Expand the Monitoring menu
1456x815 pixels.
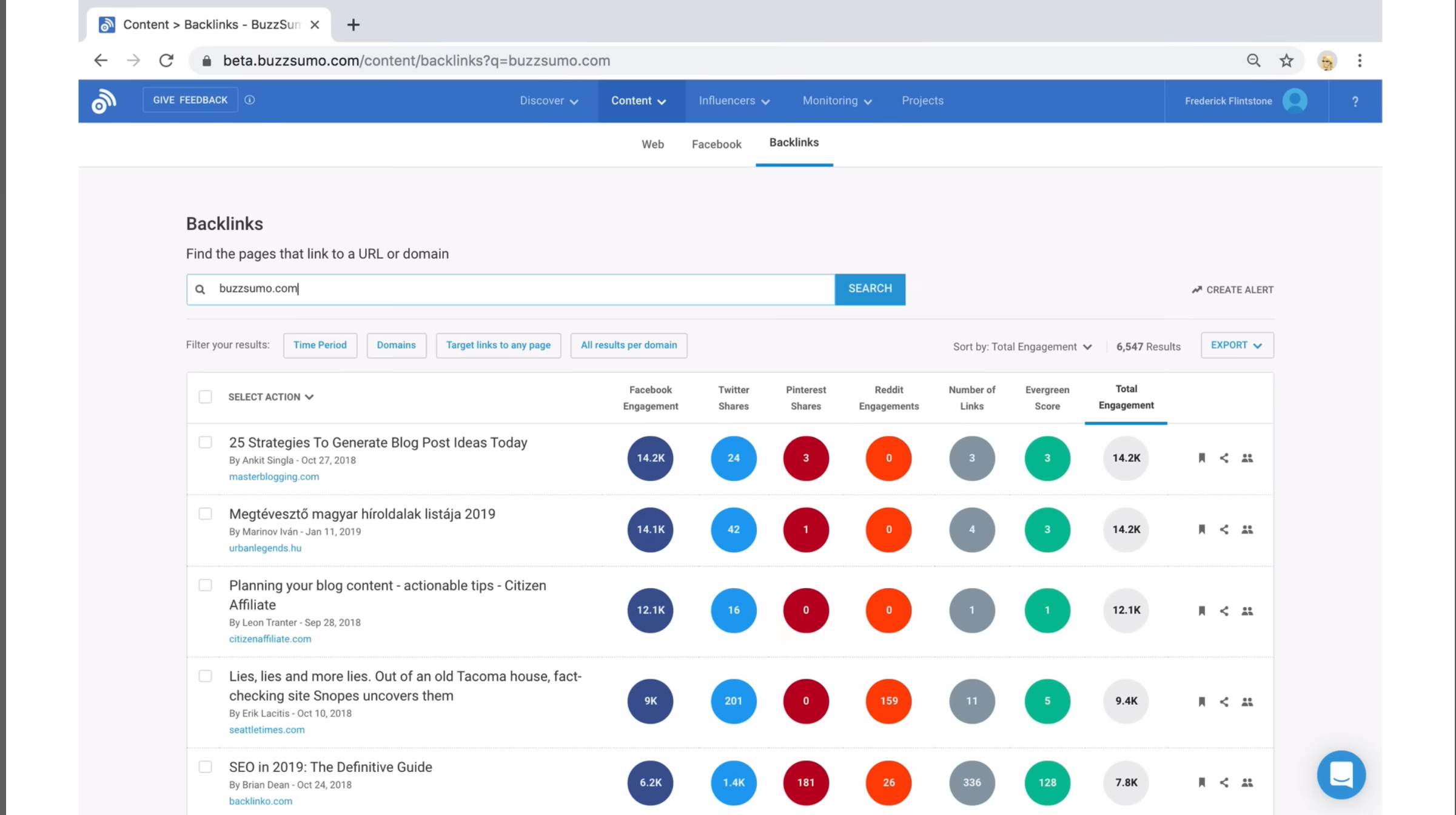[x=837, y=101]
